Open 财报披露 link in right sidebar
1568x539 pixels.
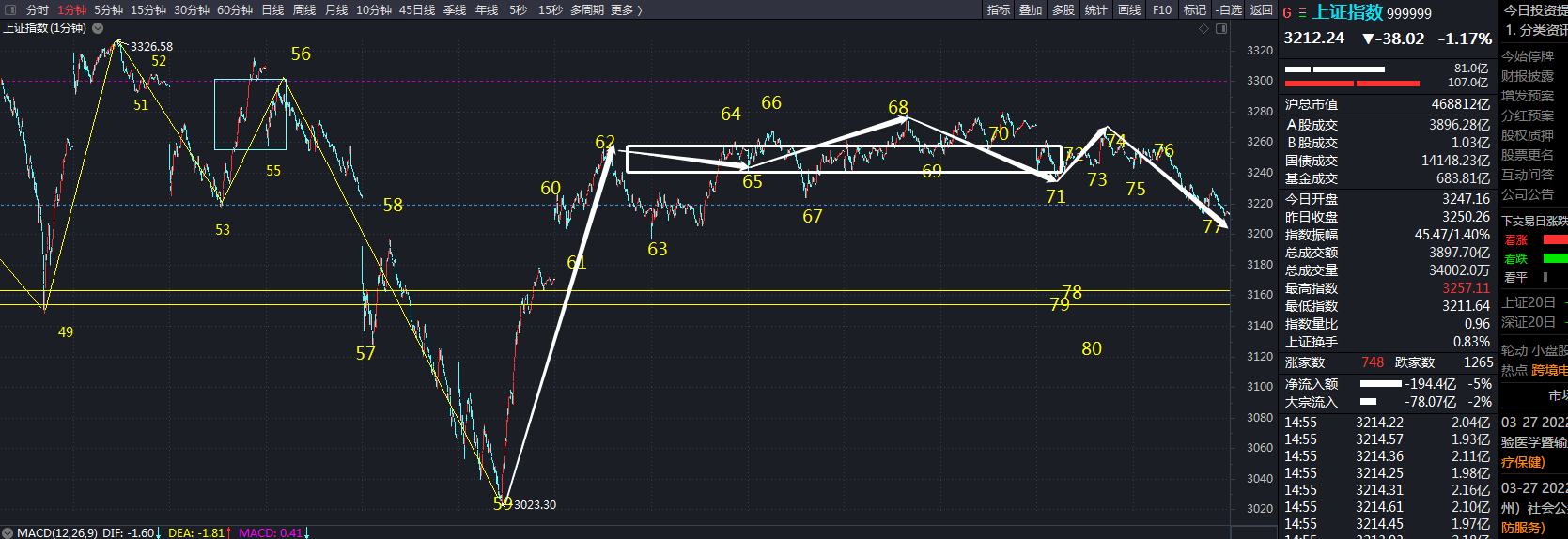(x=1527, y=76)
